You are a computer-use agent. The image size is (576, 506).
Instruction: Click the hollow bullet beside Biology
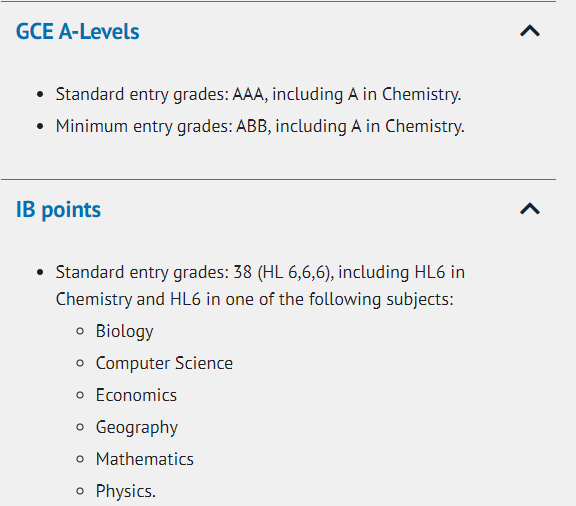80,331
